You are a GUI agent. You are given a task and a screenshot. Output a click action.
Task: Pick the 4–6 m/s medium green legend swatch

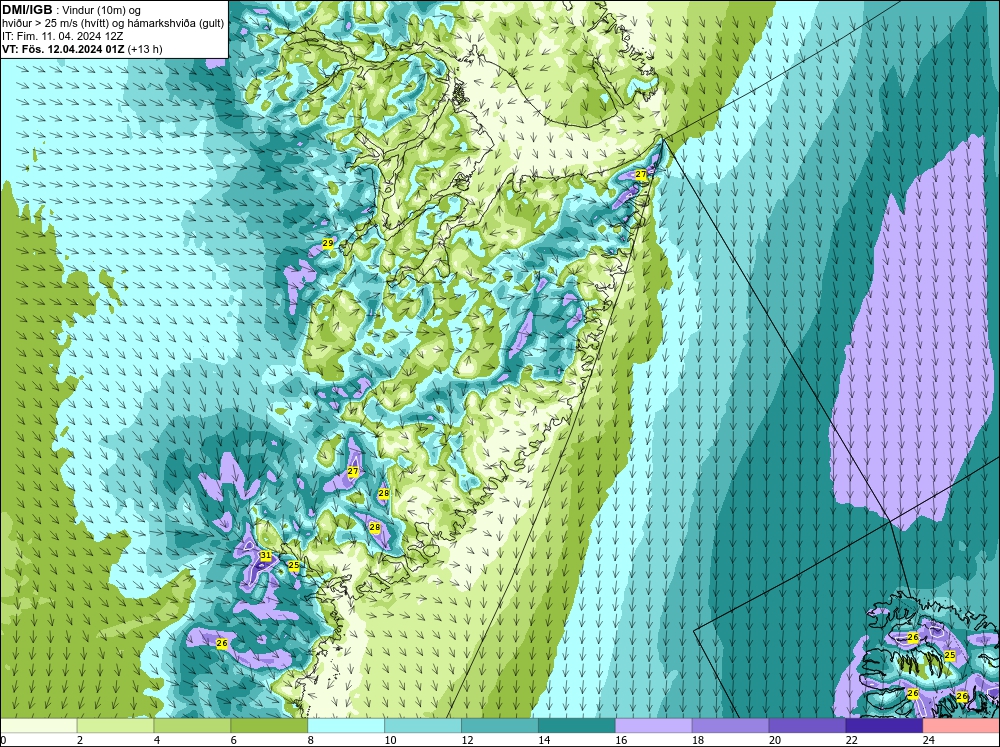192,726
